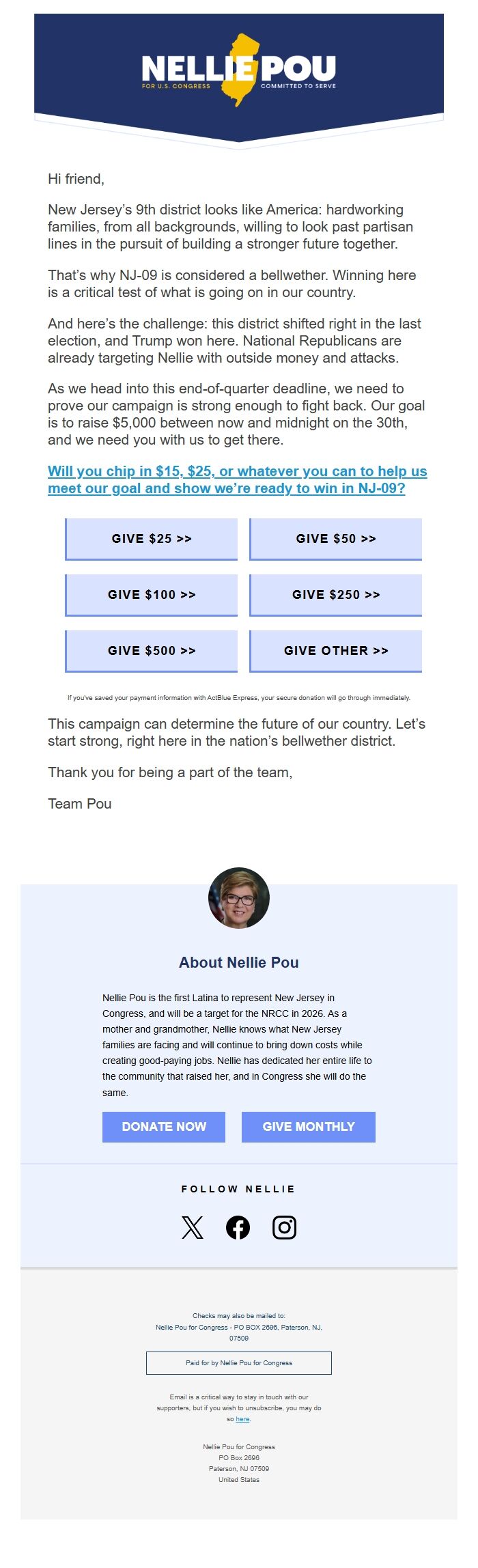This screenshot has width=478, height=1568.
Task: Click the GIVE MONTHLY button
Action: point(309,1126)
